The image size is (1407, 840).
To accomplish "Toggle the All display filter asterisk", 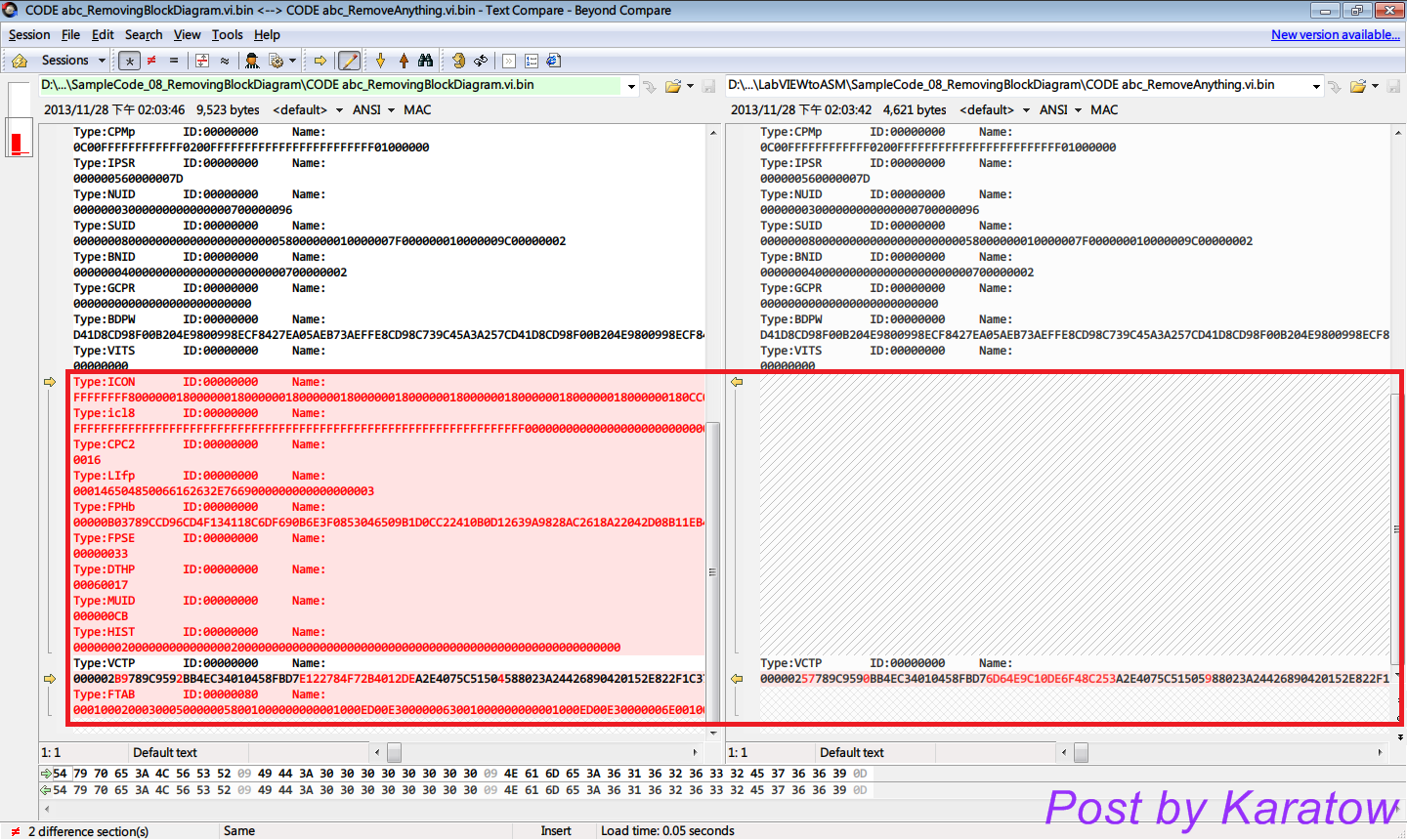I will (x=129, y=61).
